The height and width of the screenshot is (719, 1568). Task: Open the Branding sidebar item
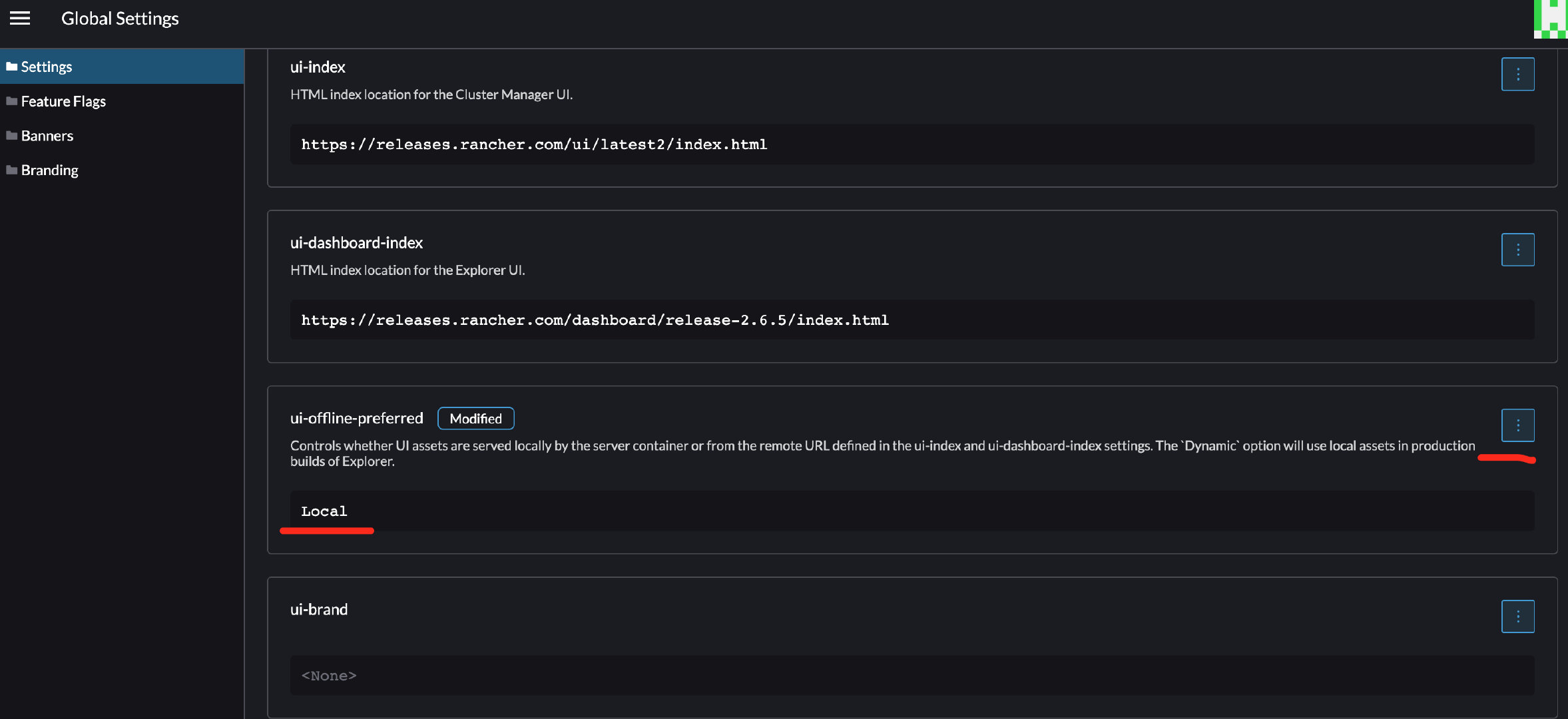(x=50, y=170)
